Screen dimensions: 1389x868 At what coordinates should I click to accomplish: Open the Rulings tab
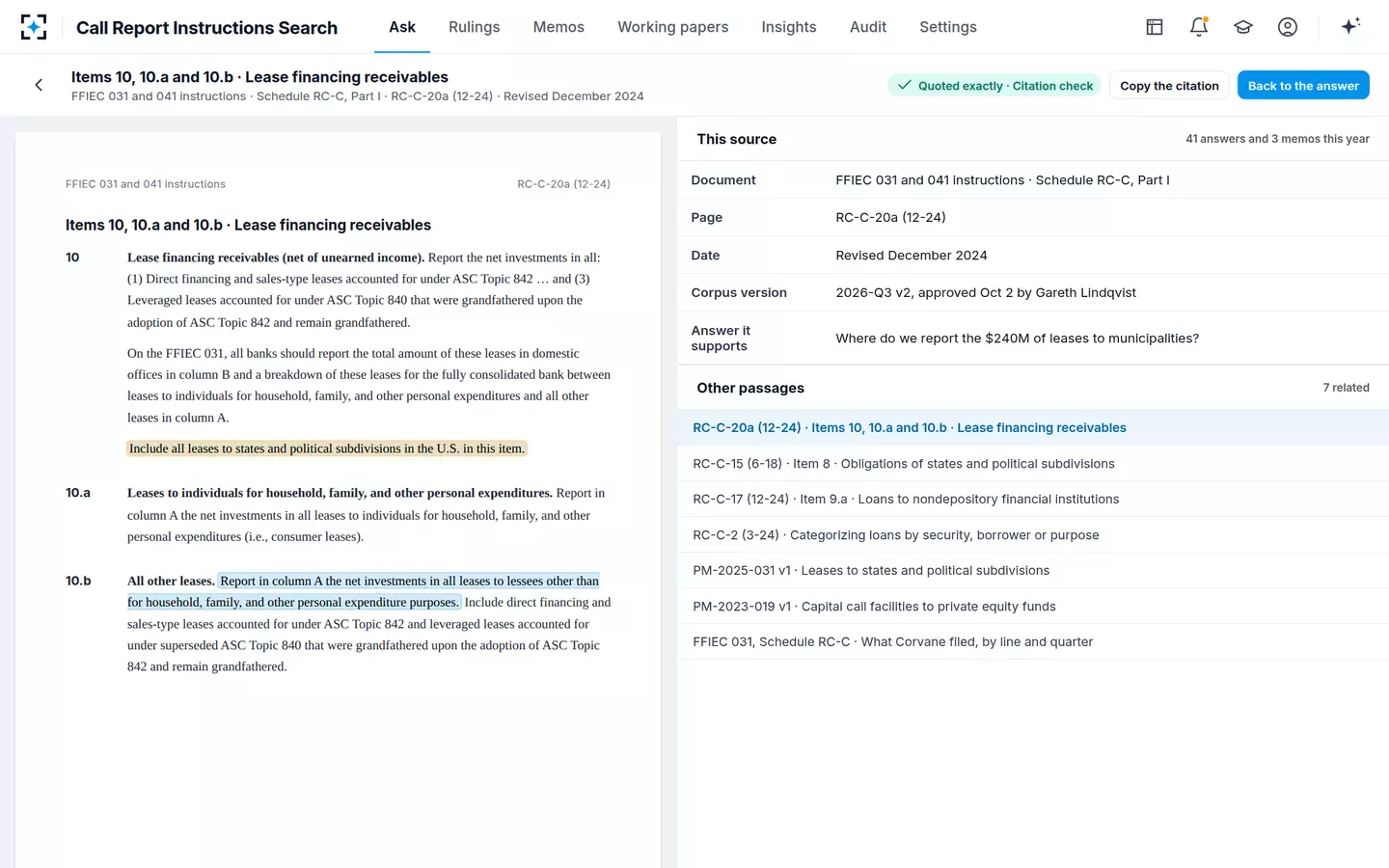click(x=475, y=27)
